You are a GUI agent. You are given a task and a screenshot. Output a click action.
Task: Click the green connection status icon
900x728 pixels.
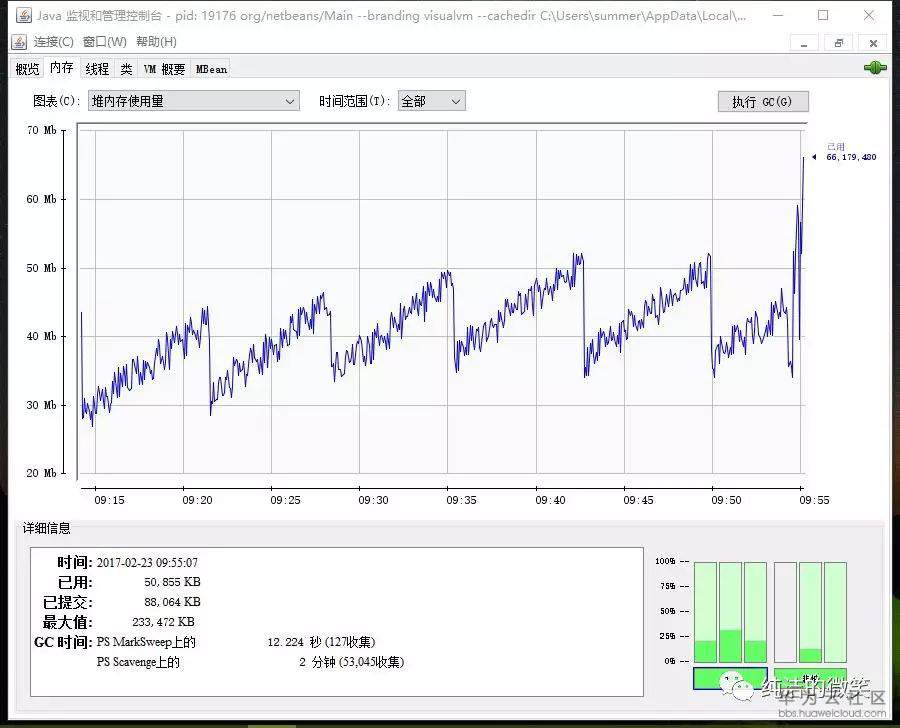click(x=875, y=68)
